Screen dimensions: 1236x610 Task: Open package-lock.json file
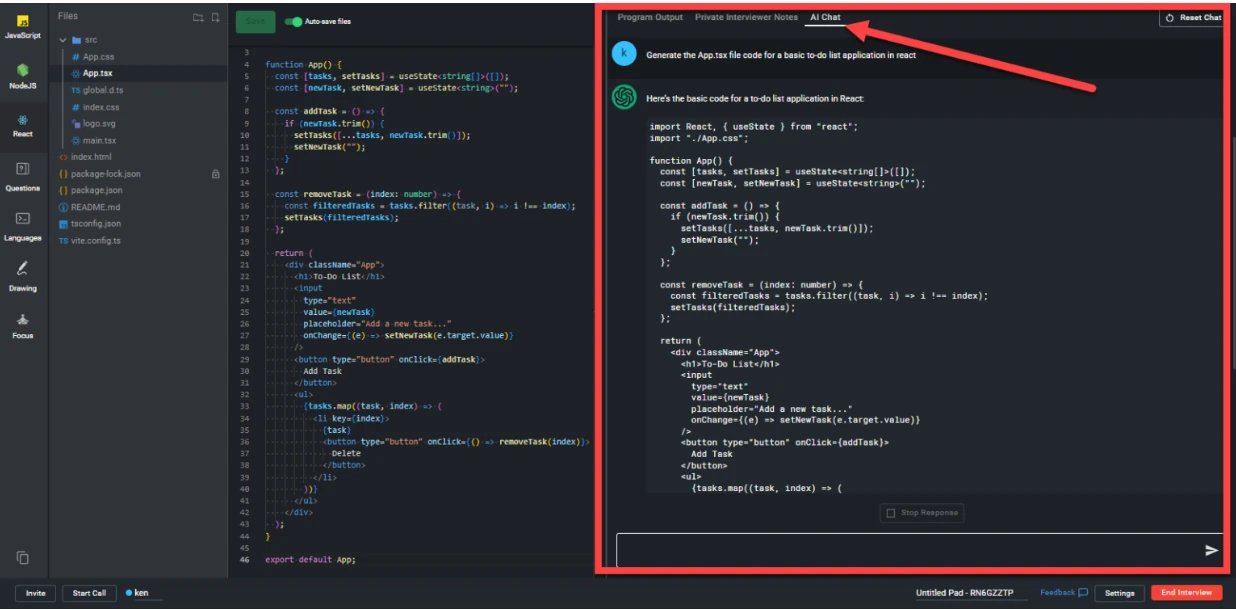[x=100, y=174]
